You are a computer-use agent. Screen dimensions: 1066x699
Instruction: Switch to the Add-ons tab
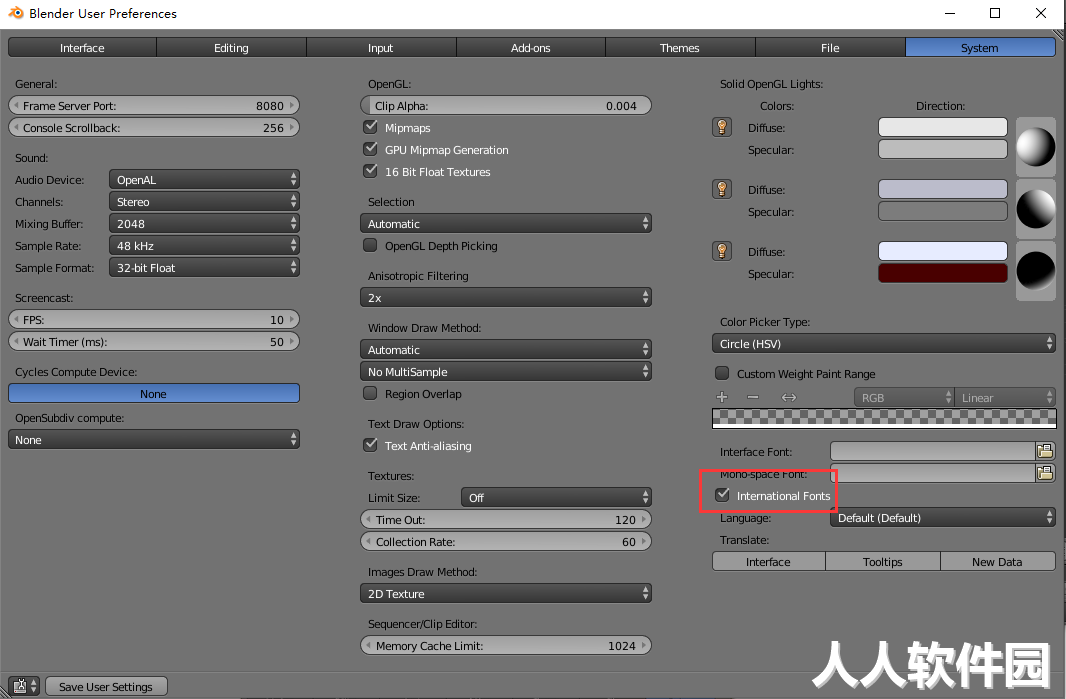coord(531,48)
